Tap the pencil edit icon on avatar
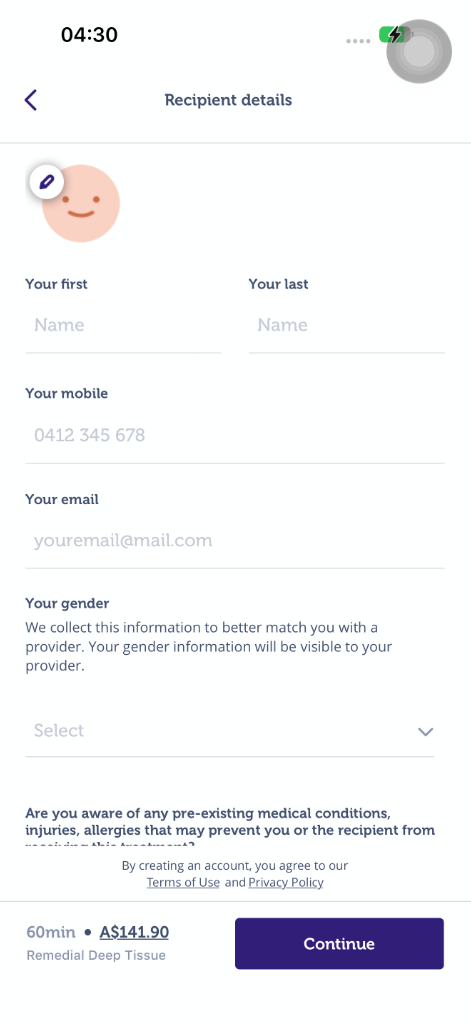The image size is (471, 1024). point(47,181)
